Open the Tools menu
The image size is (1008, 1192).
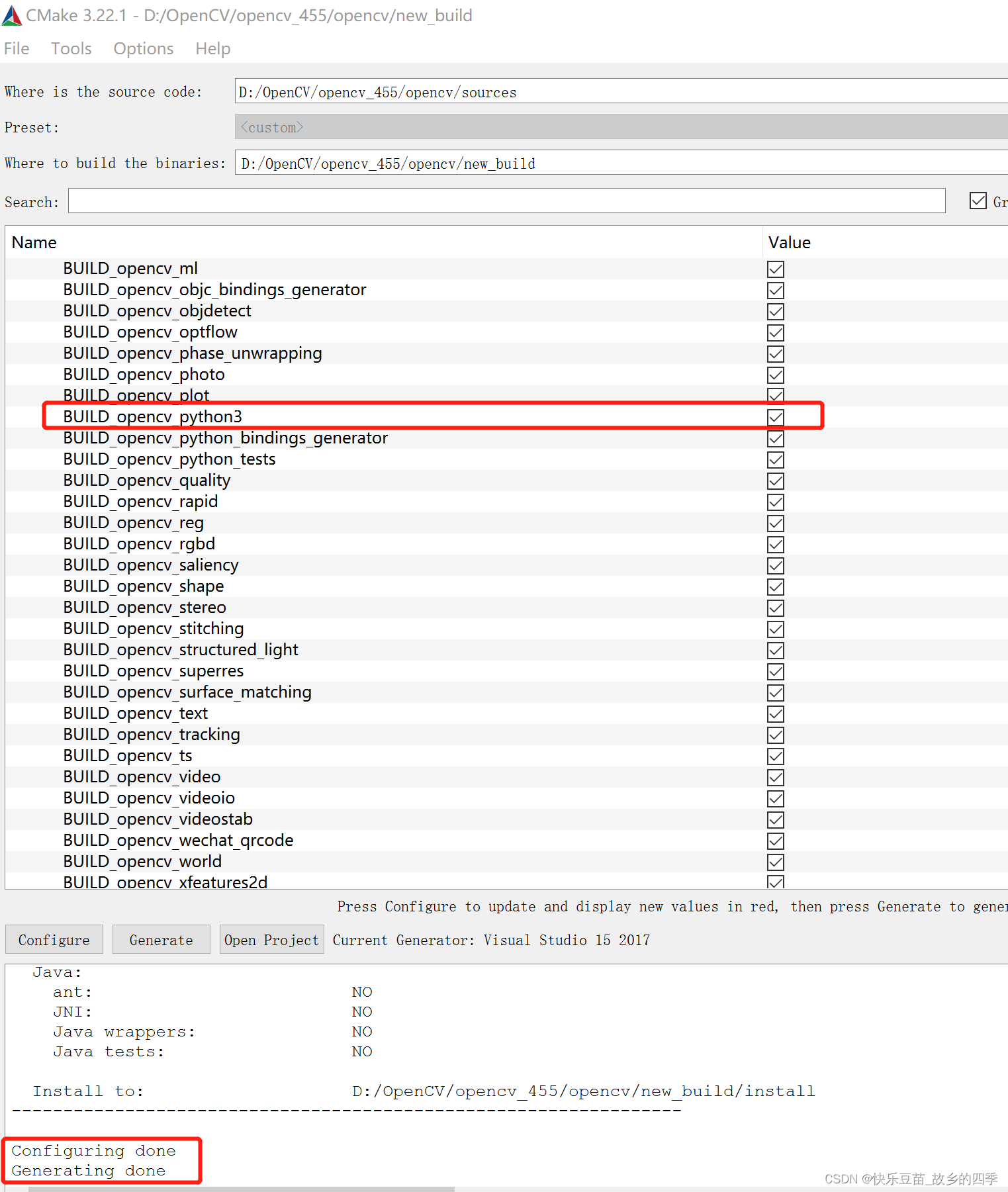coord(71,48)
